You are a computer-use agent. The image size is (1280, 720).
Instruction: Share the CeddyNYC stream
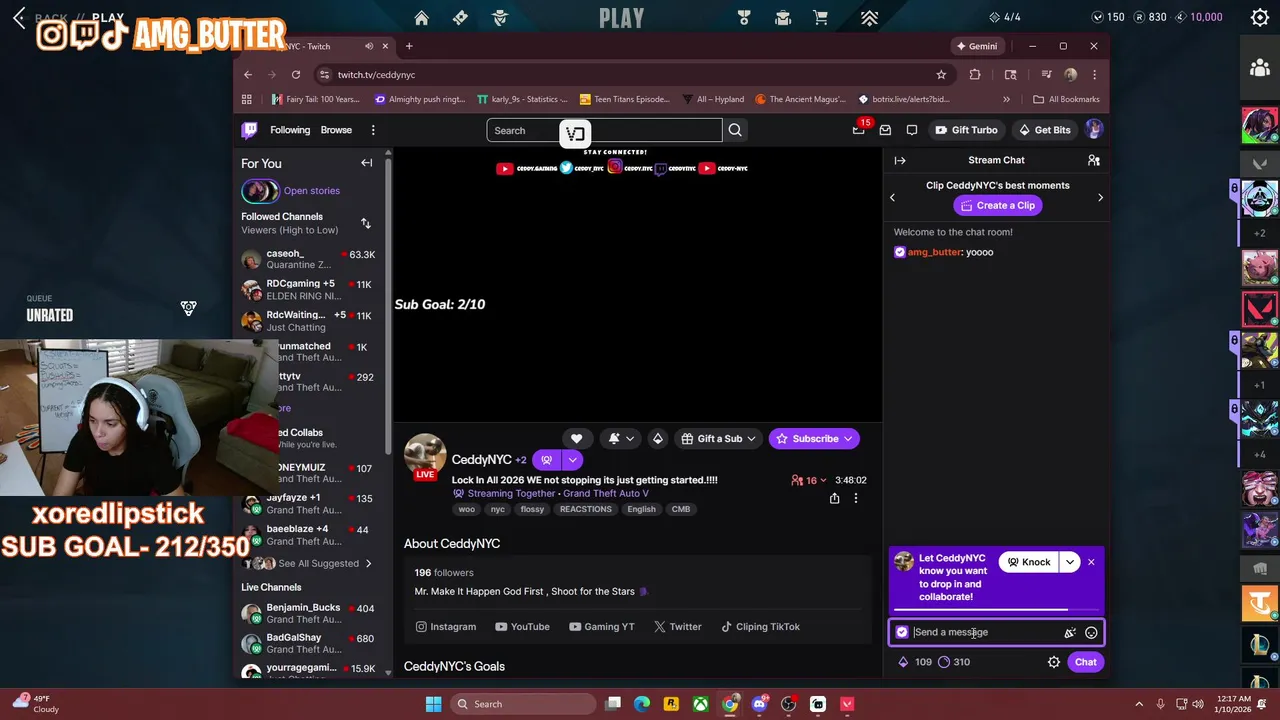pos(834,498)
